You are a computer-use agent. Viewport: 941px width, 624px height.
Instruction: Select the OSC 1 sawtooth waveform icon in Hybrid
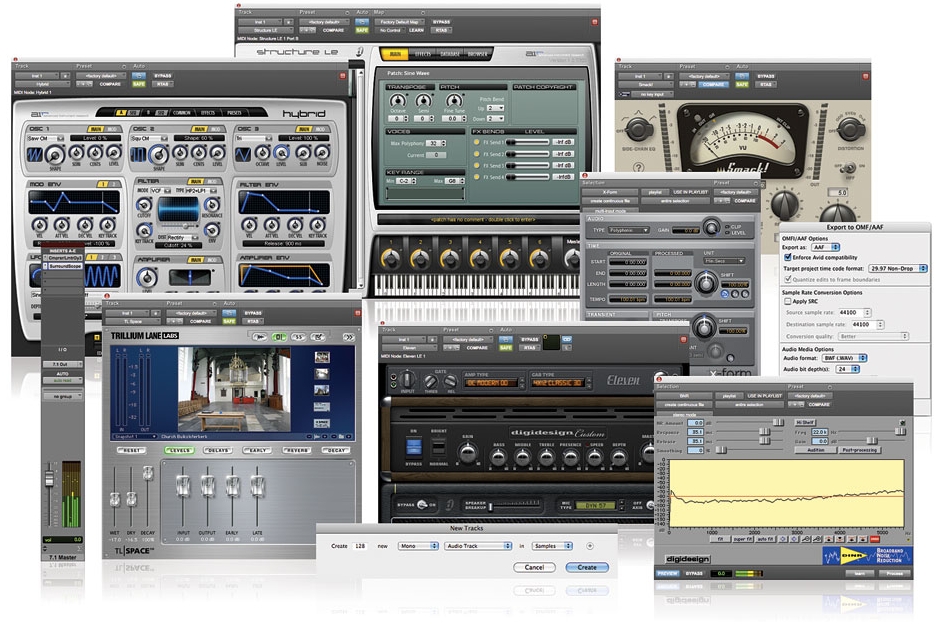click(x=35, y=155)
